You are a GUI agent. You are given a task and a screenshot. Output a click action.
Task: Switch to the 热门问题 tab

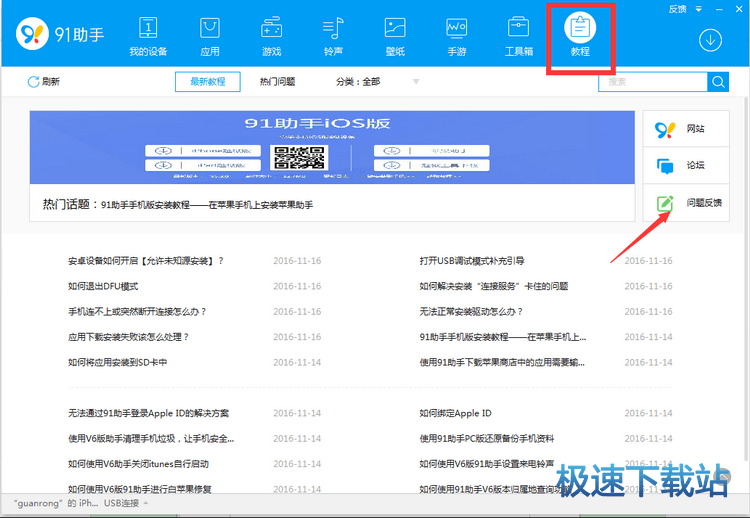tap(277, 82)
